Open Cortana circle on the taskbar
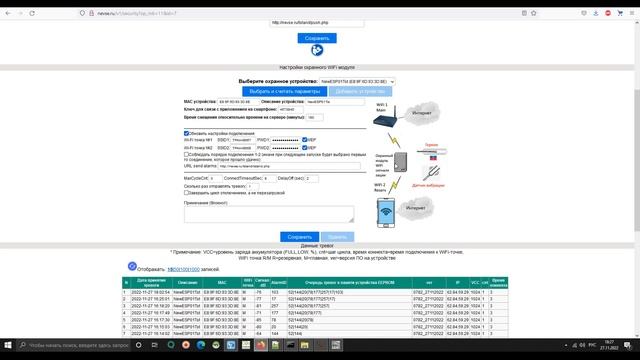Screen dimensions: 640x360 tap(138, 345)
